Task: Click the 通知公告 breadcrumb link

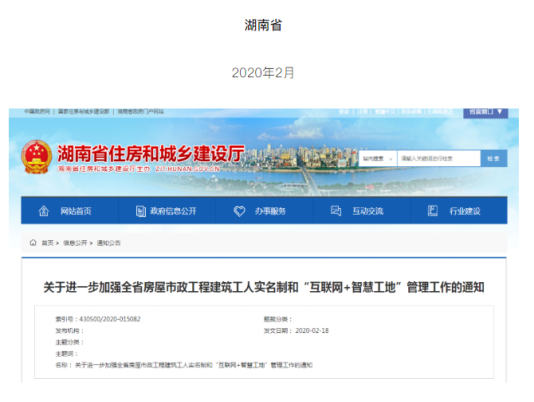Action: (109, 243)
